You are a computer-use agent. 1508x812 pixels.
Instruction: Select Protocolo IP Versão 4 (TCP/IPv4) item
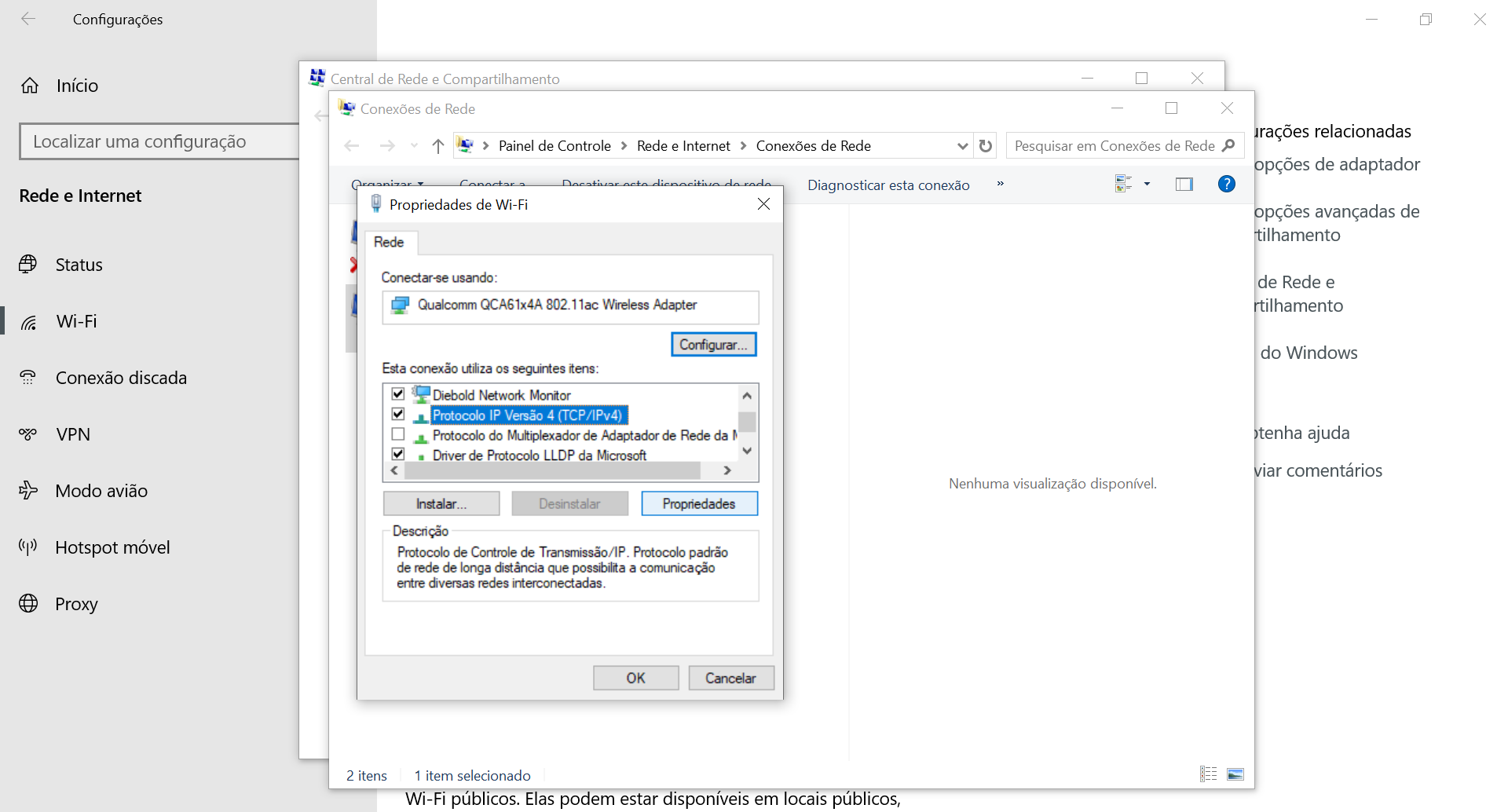[527, 415]
